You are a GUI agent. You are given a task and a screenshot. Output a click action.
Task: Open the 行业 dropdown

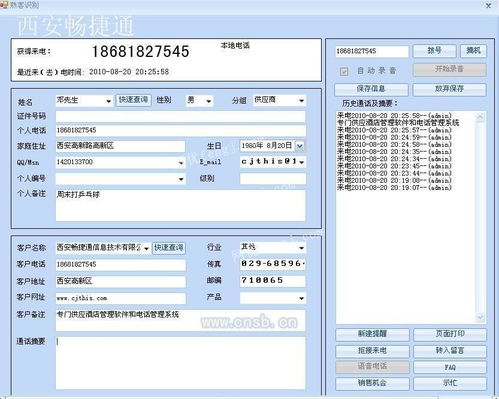point(301,248)
